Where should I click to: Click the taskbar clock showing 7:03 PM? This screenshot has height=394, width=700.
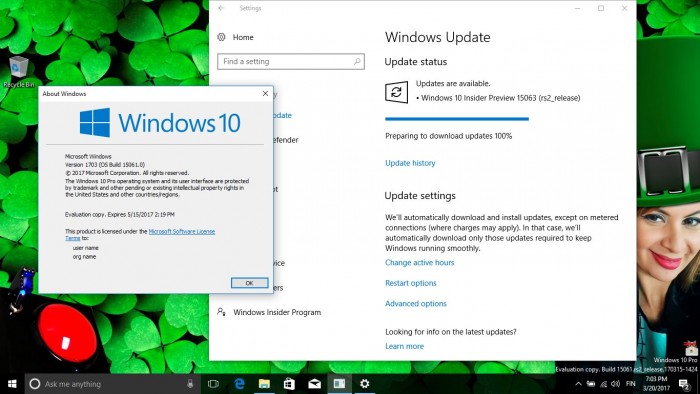[x=656, y=384]
